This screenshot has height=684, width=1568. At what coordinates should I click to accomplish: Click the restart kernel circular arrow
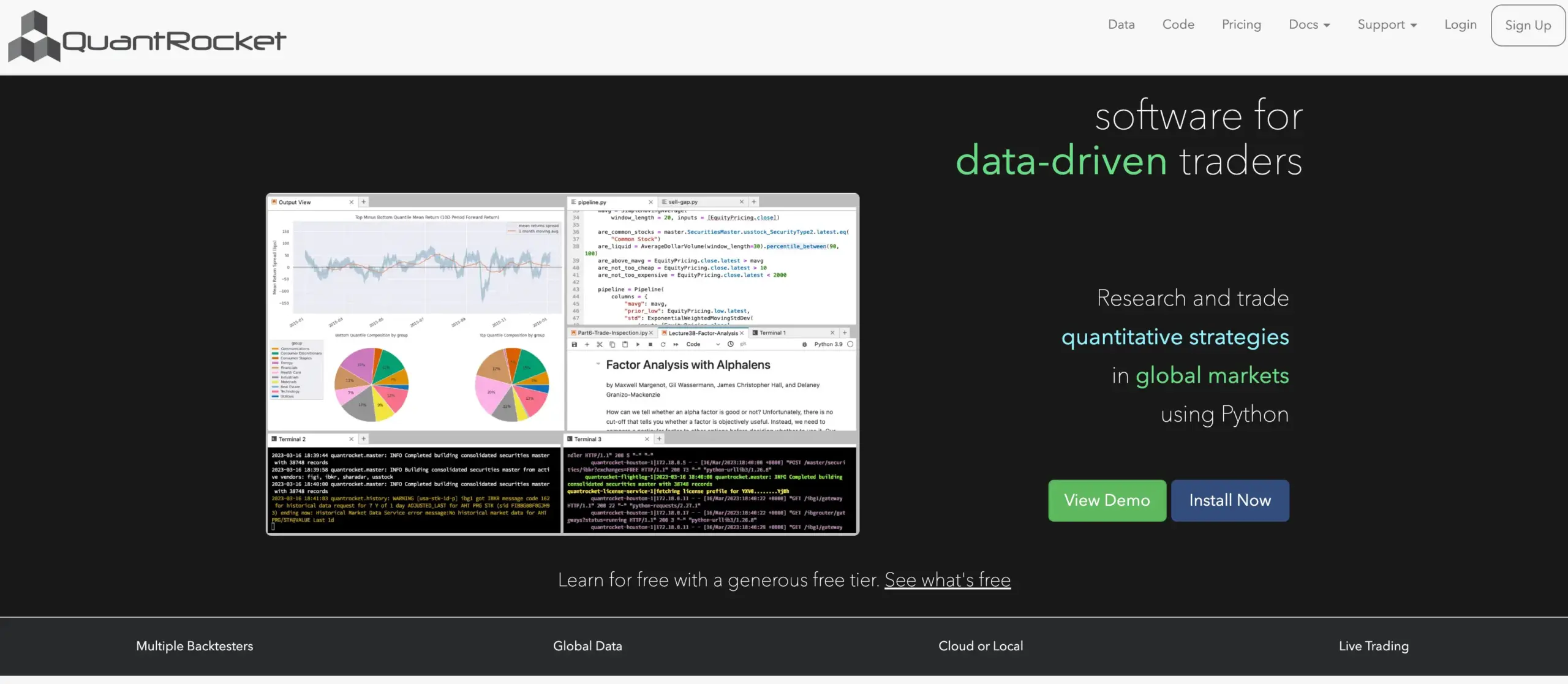pyautogui.click(x=663, y=345)
